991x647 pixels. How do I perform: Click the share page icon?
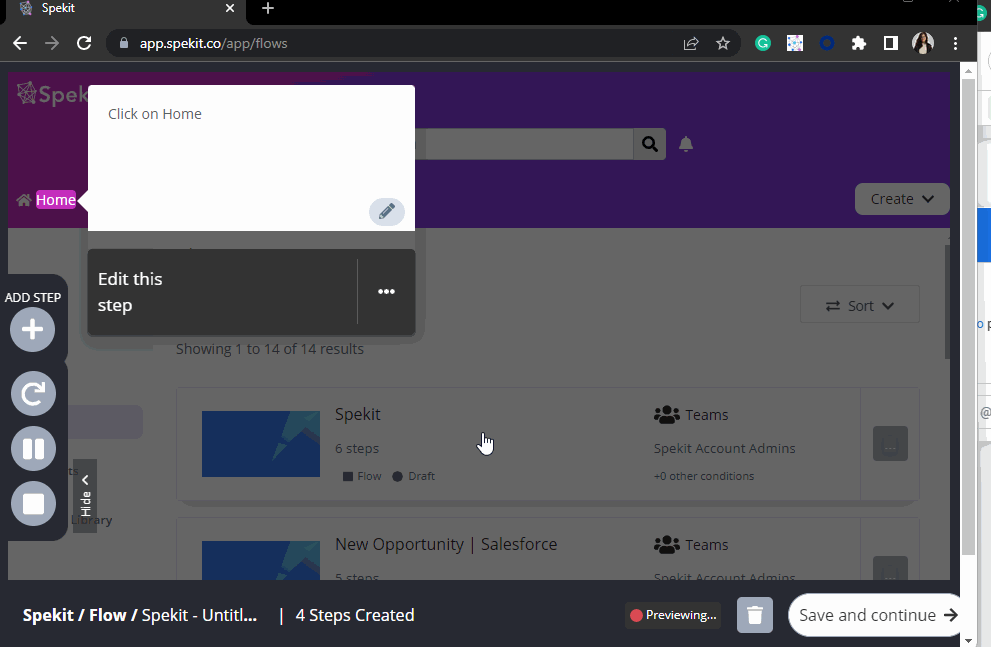pyautogui.click(x=691, y=43)
